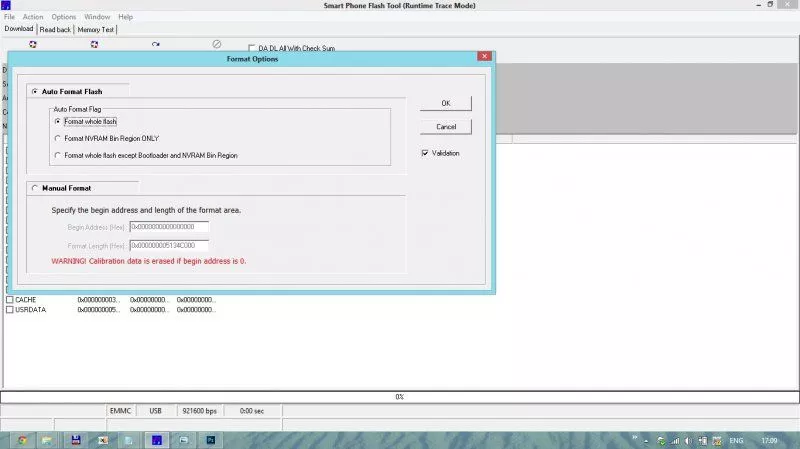Switch to the Manual Format radio option

[x=36, y=187]
